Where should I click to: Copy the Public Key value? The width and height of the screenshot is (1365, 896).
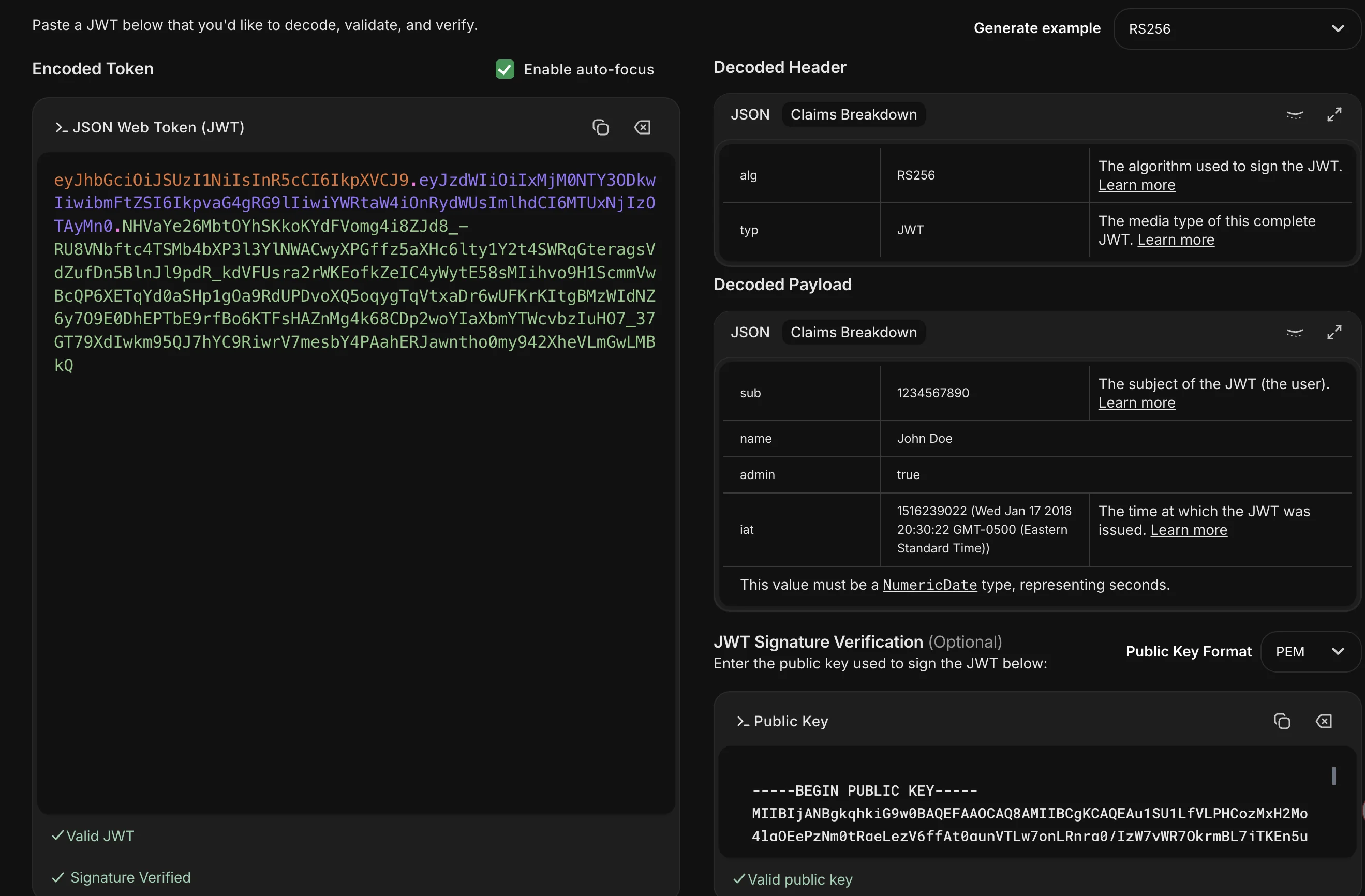(x=1282, y=721)
